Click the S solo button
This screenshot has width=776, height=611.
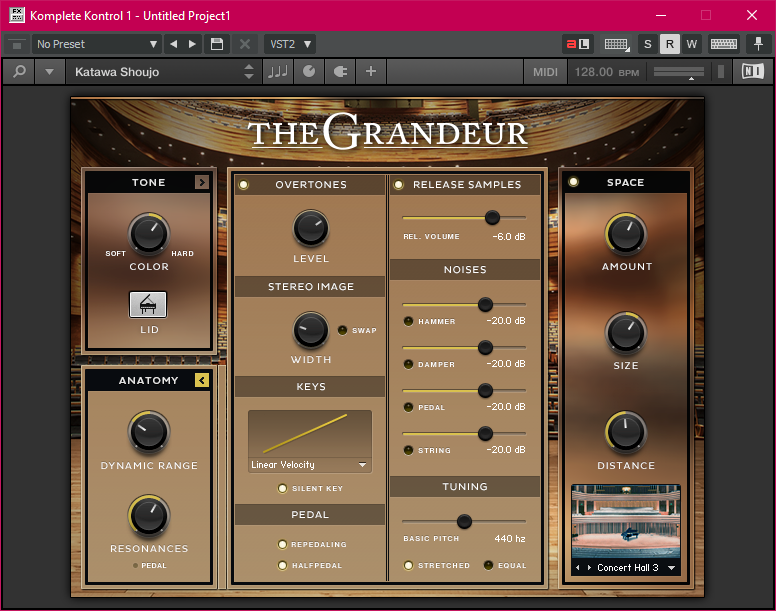point(648,44)
